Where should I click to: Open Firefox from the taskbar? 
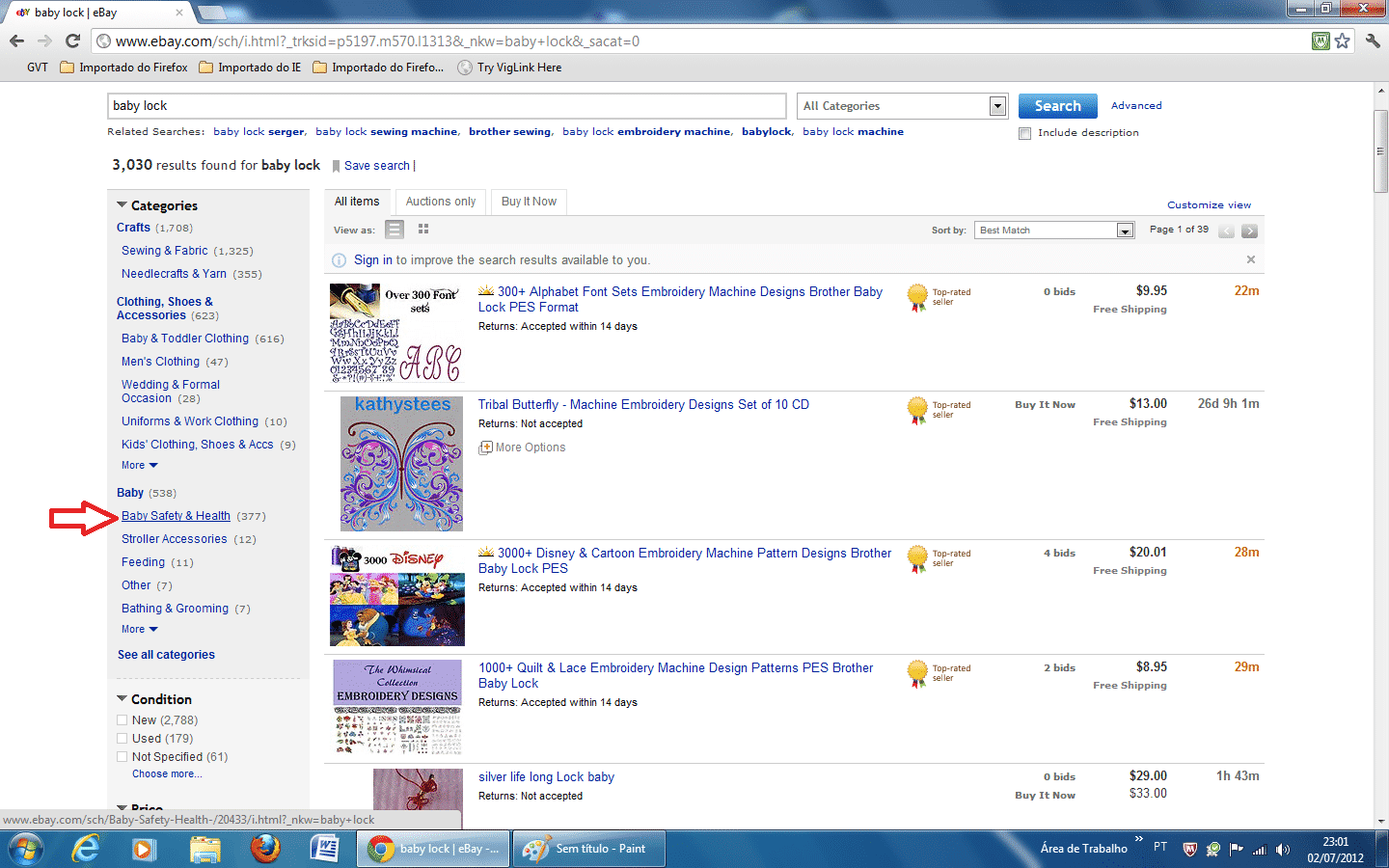tap(264, 849)
